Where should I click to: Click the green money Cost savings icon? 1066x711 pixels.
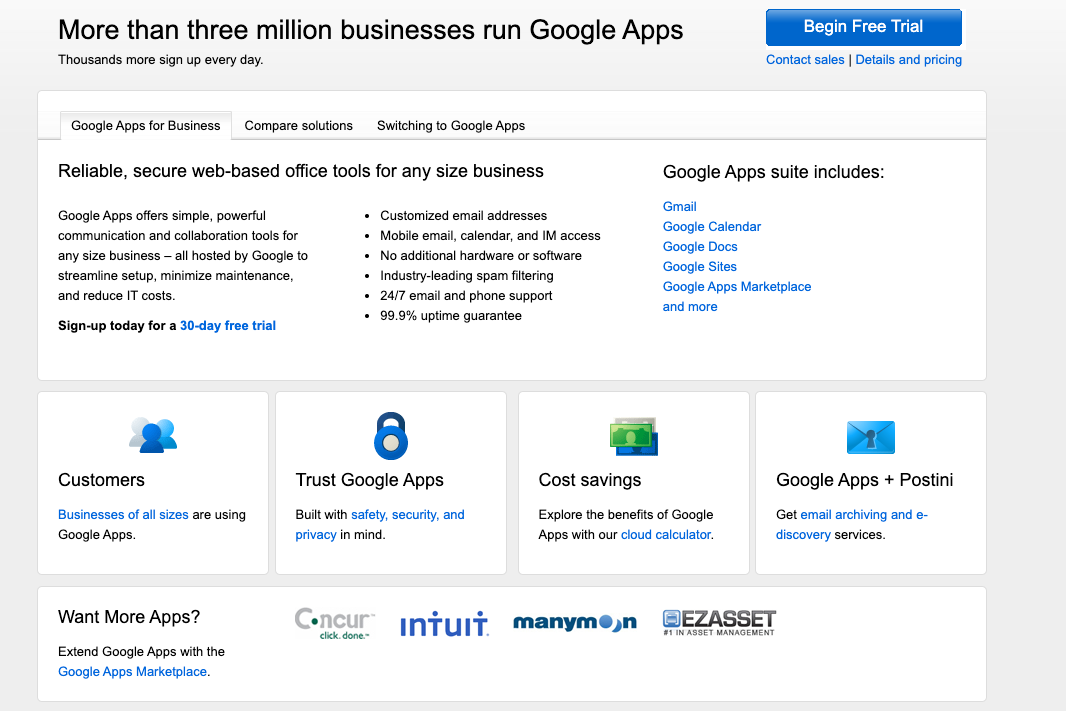point(634,436)
